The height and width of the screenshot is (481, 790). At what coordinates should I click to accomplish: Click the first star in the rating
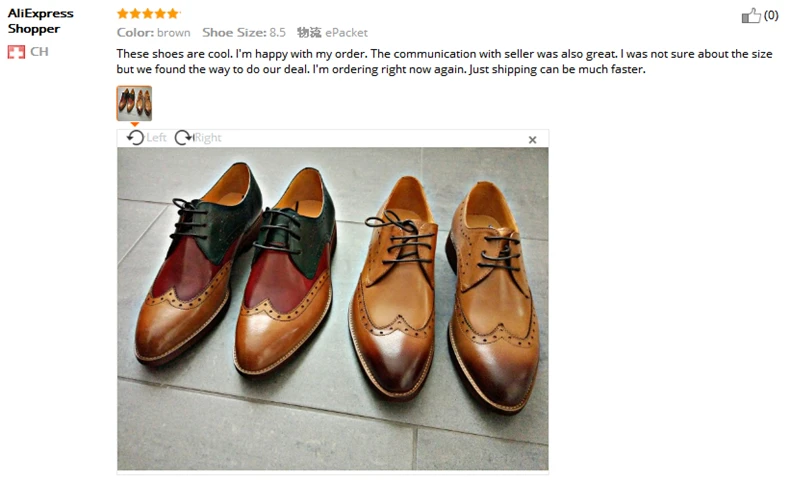[x=123, y=14]
